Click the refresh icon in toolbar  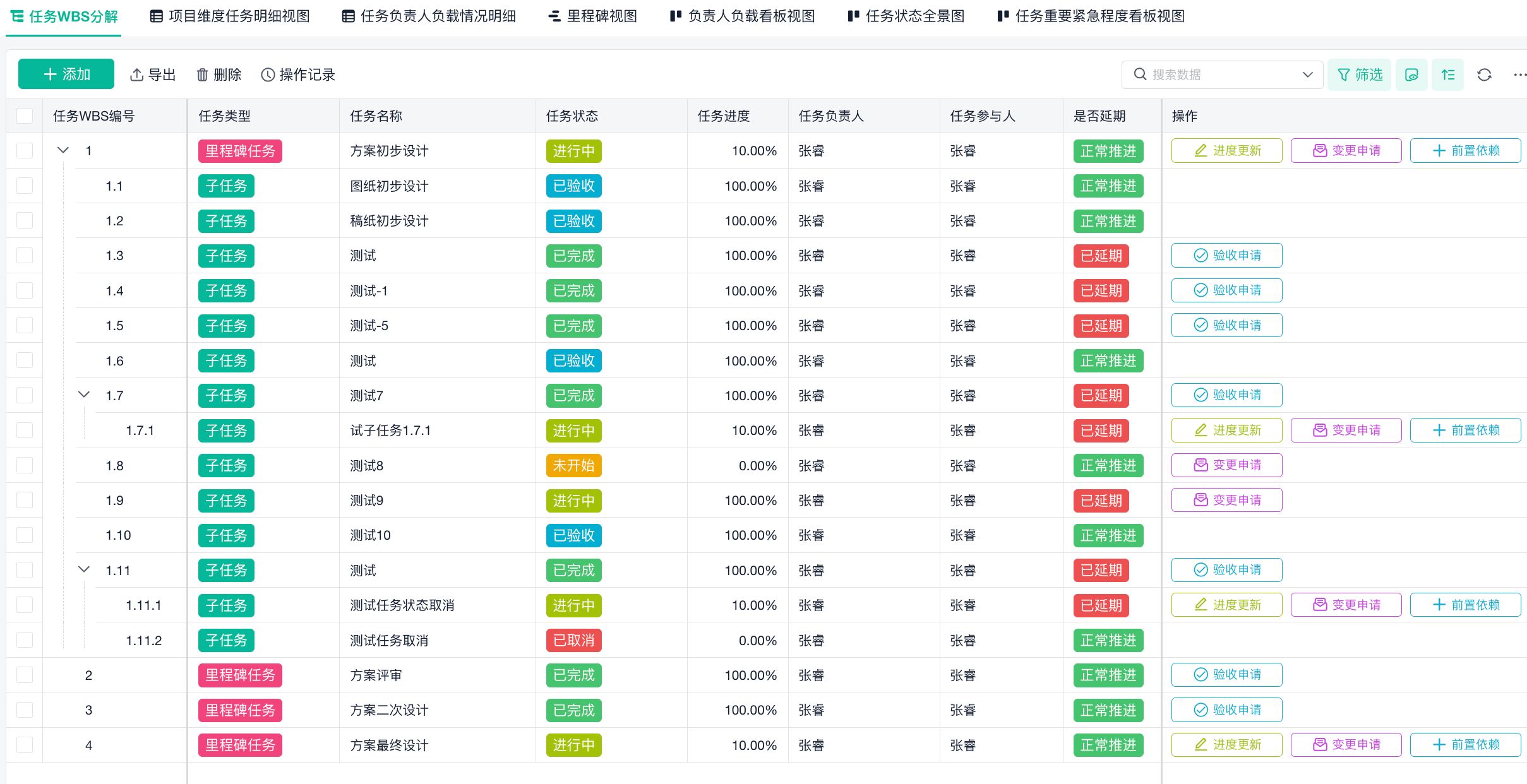coord(1484,74)
